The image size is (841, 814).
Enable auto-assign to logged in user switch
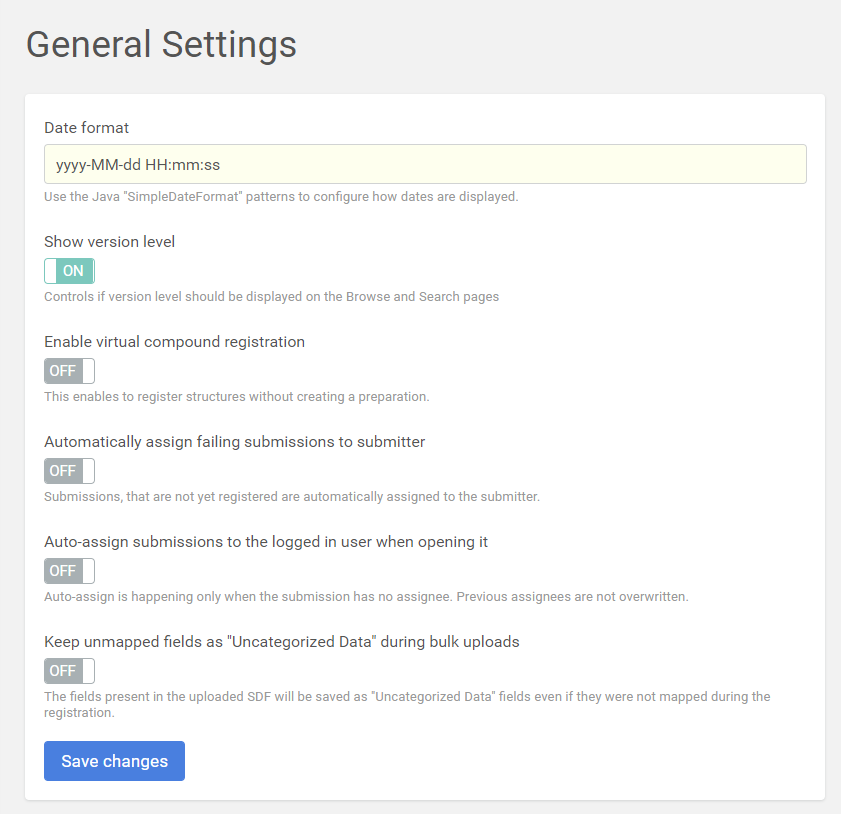click(x=69, y=571)
